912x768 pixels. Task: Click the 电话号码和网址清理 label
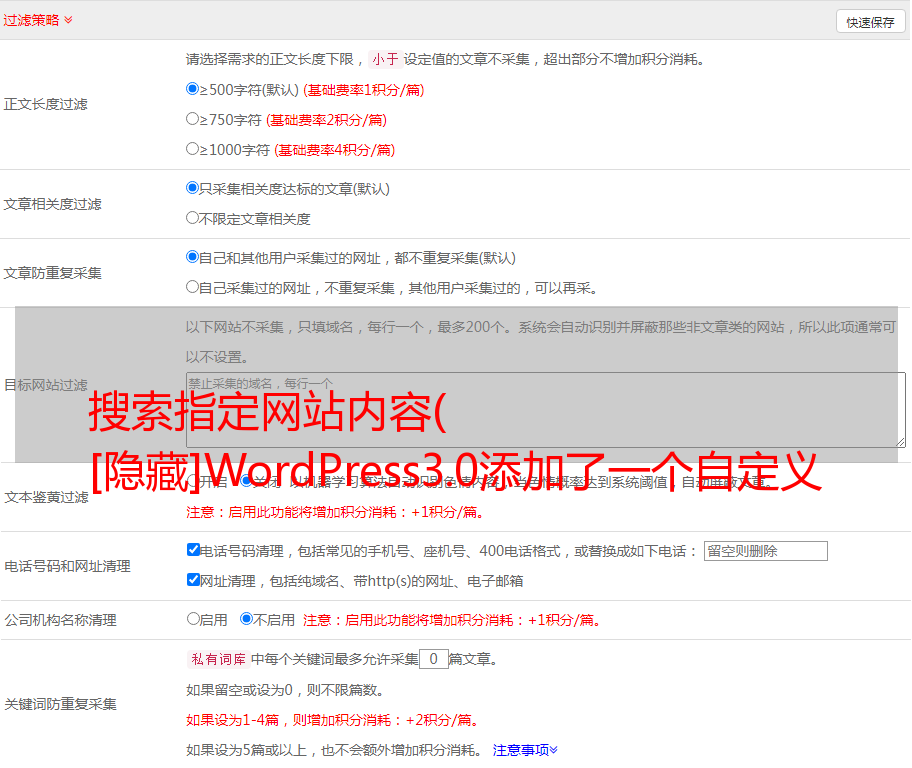point(67,566)
